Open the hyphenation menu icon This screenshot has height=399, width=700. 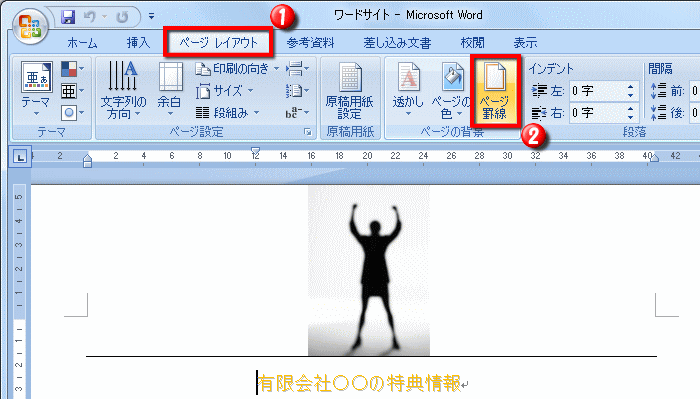pyautogui.click(x=297, y=112)
